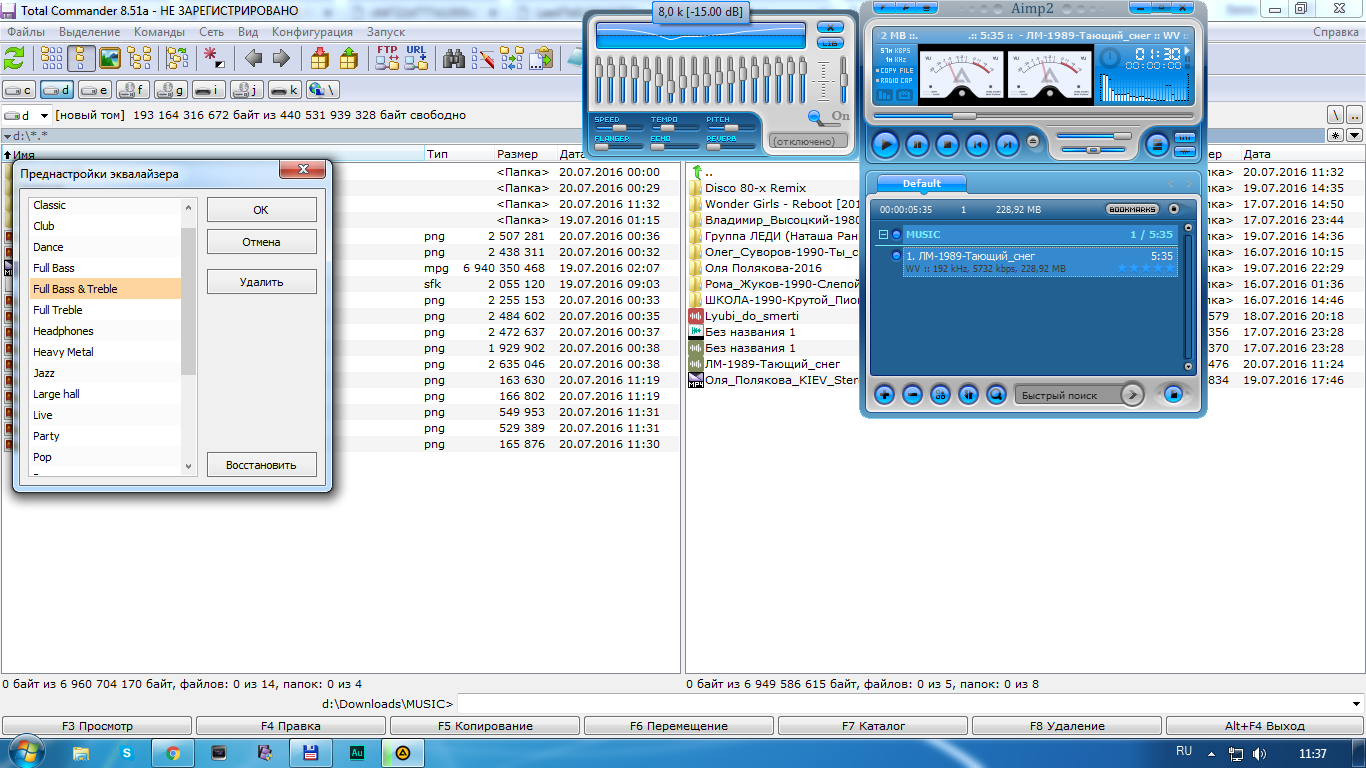Click Stop button in Aimp2
The height and width of the screenshot is (768, 1366).
click(947, 145)
